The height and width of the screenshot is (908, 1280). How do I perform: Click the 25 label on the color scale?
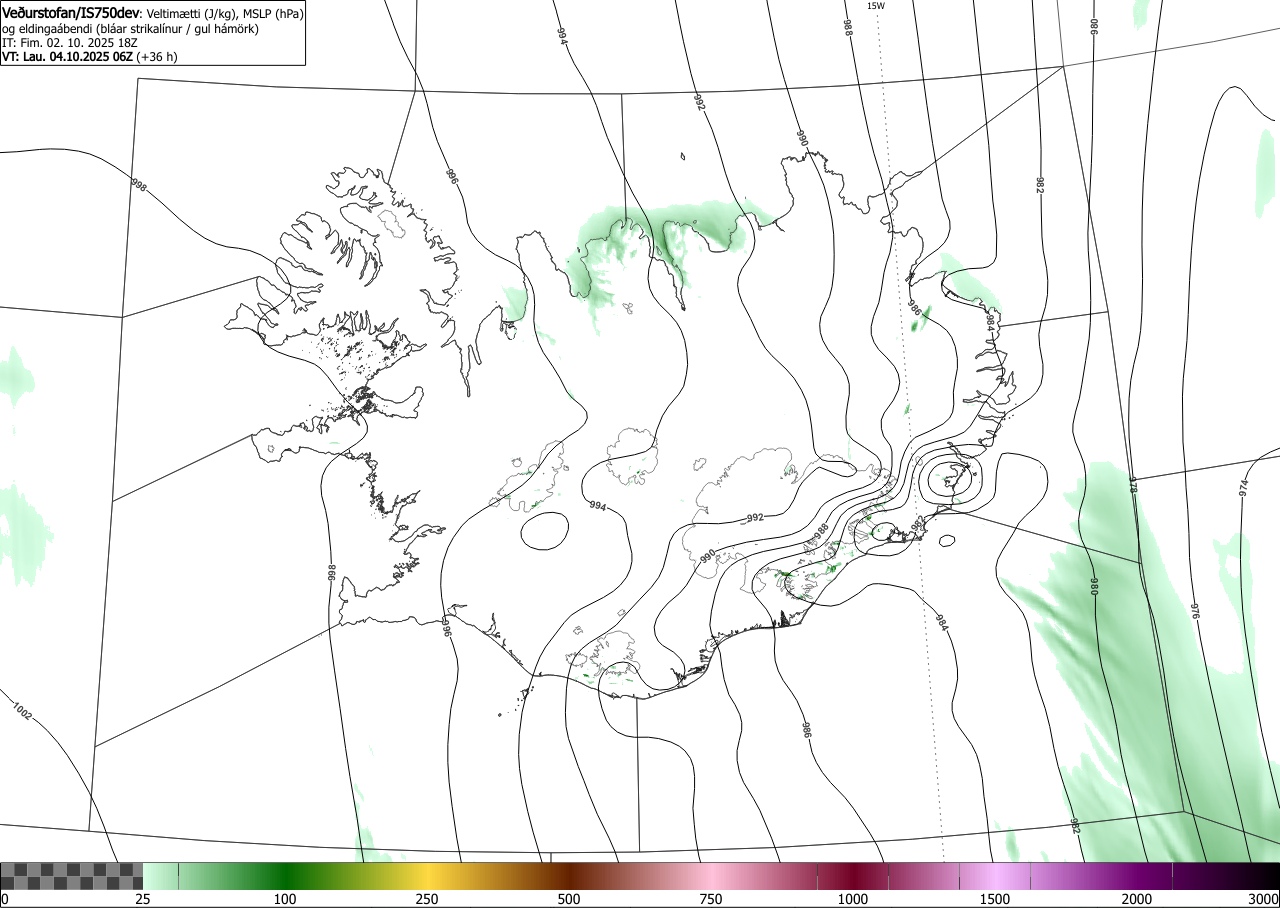coord(143,899)
